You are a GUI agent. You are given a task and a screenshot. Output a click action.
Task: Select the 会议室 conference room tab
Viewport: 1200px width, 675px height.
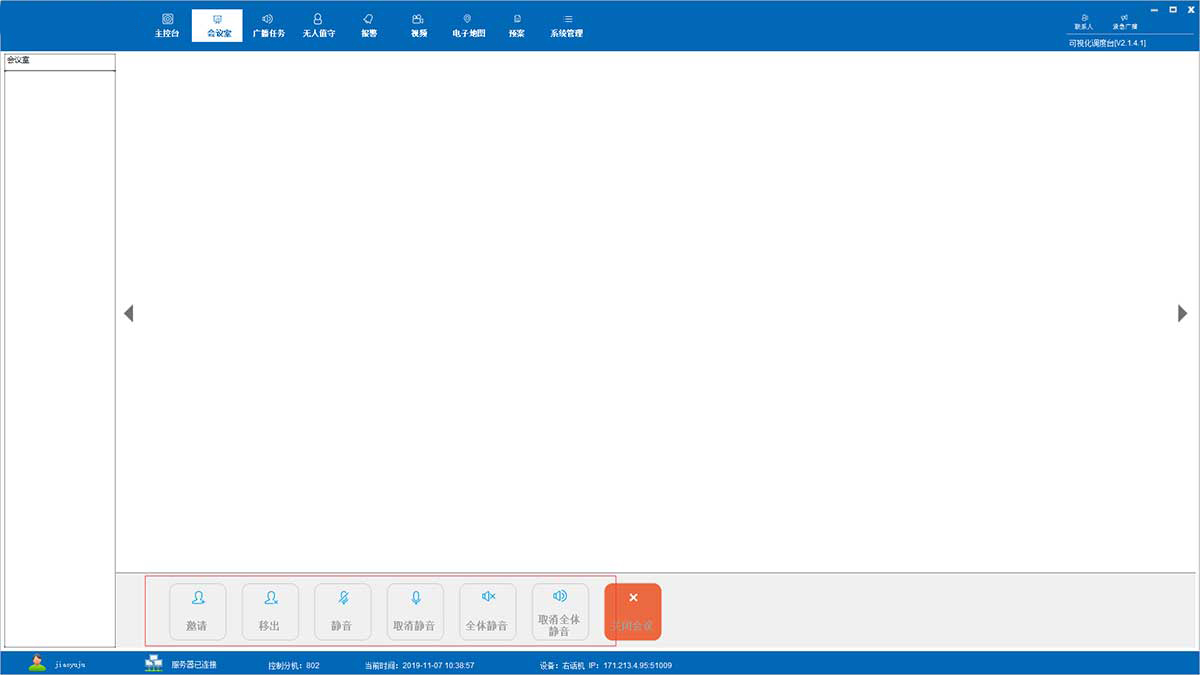coord(218,25)
